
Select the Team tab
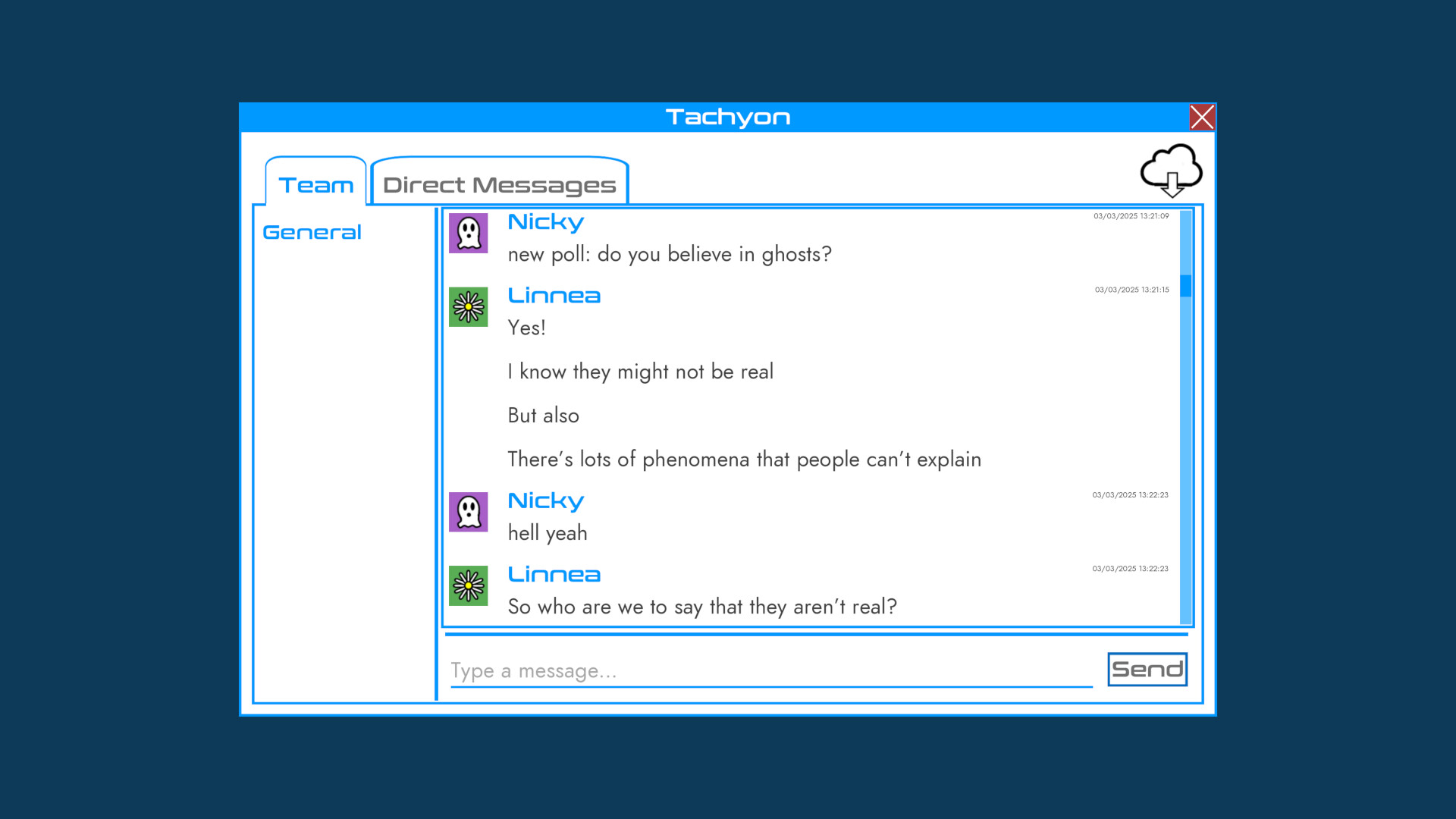point(316,184)
